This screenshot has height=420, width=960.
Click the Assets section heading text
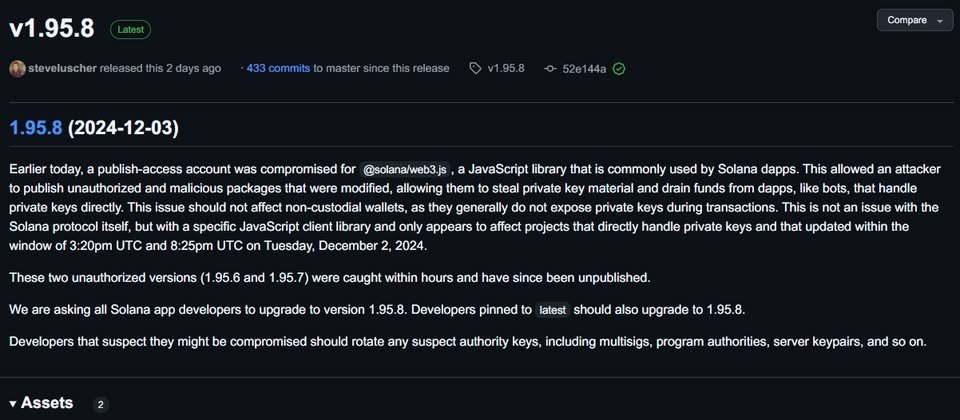pos(47,403)
